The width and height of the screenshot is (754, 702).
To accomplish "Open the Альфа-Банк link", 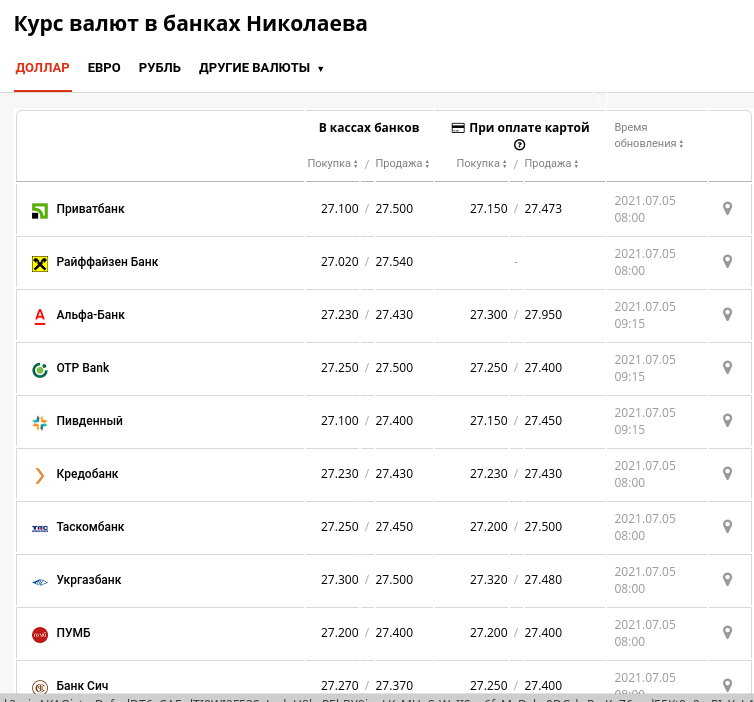I will (90, 314).
